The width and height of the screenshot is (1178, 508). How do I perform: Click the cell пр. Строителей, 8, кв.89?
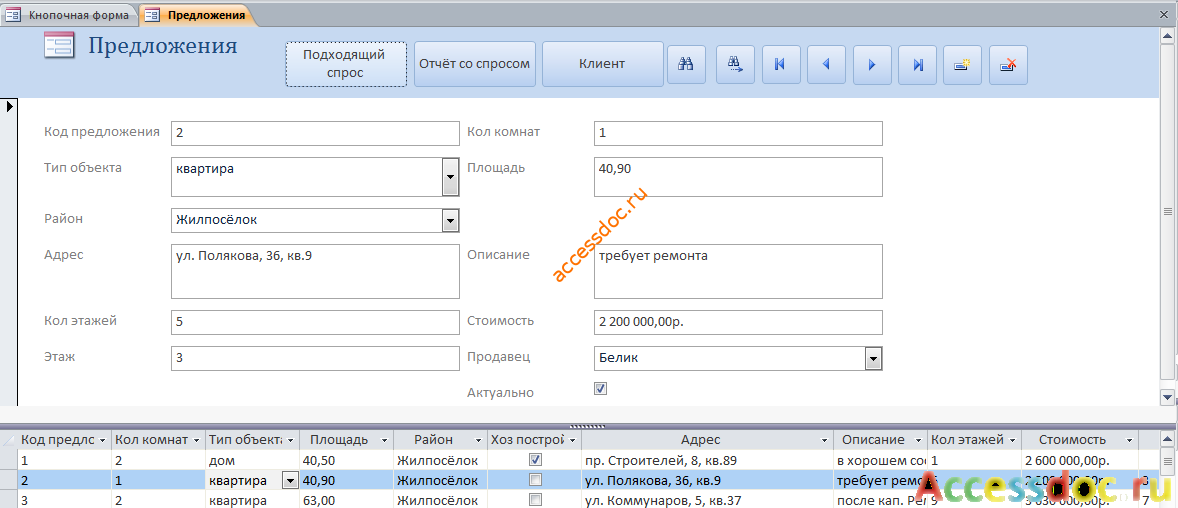tap(707, 459)
